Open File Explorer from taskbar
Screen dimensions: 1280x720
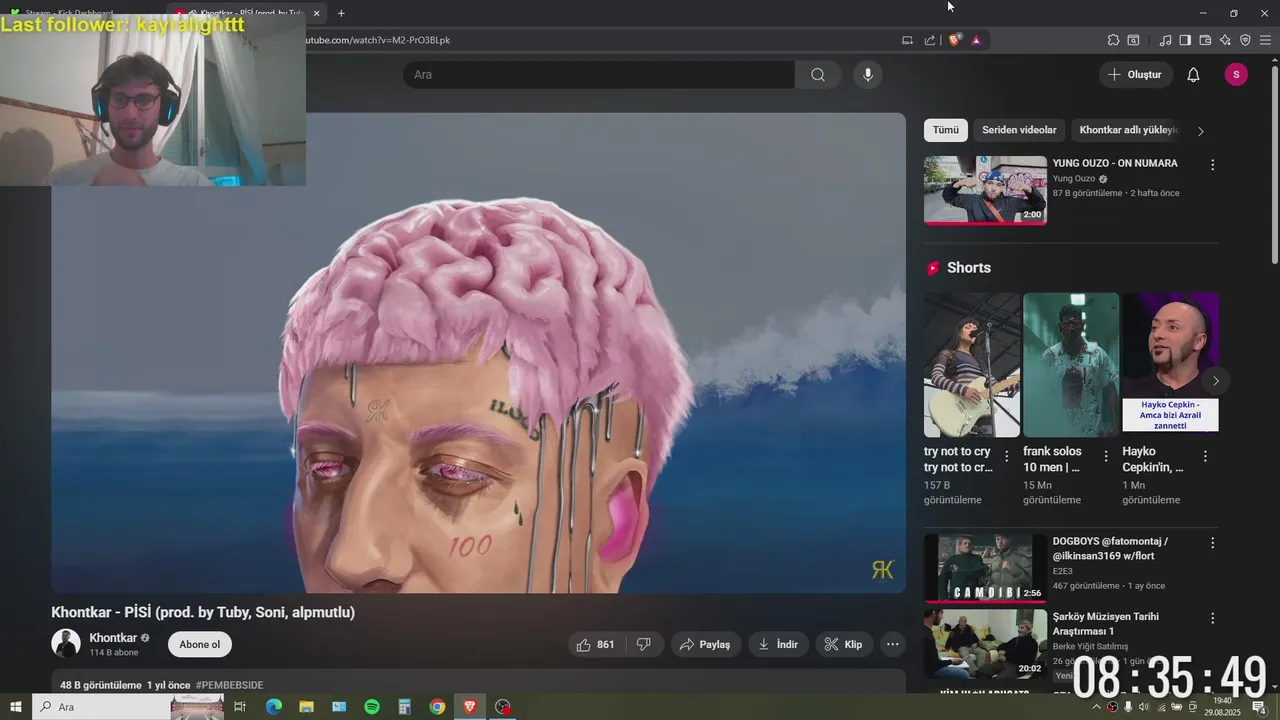307,707
